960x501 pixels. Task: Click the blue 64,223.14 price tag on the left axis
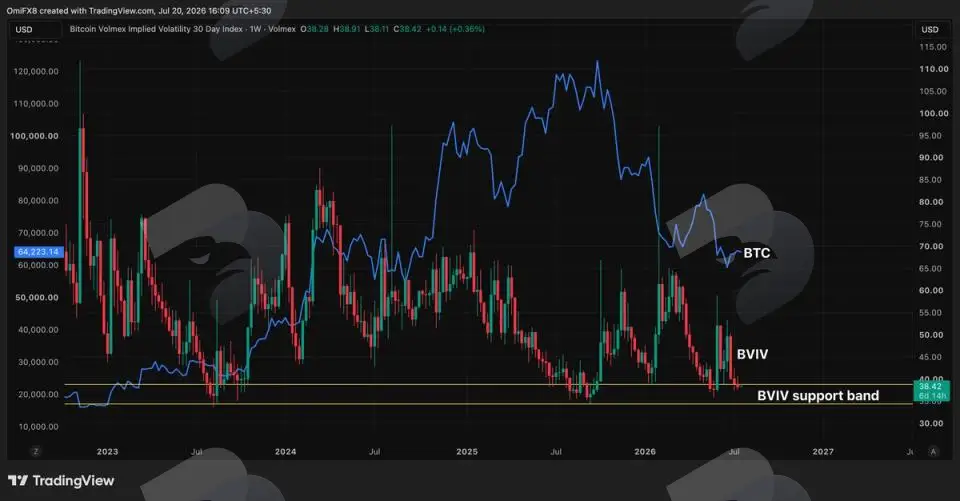[x=39, y=252]
